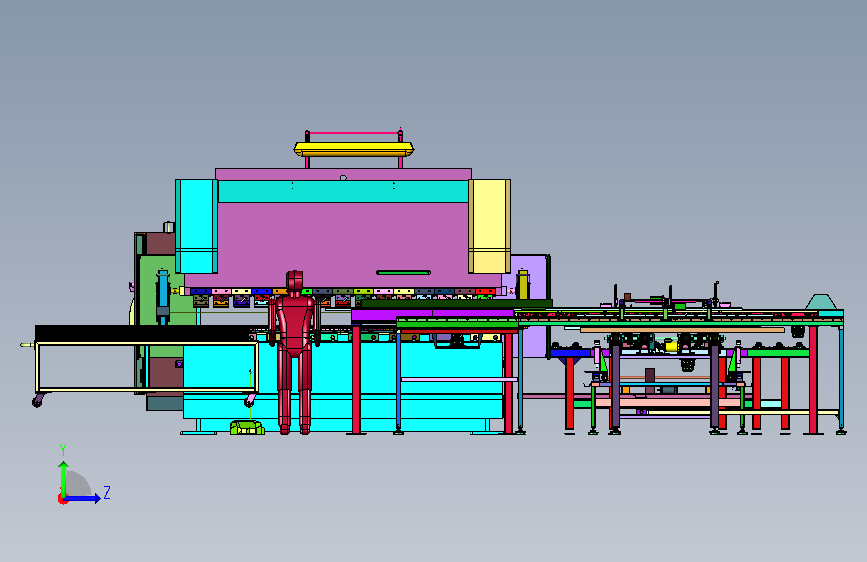Screen dimensions: 867x562
Task: Select the green cabinet on the left side
Action: pos(160,306)
